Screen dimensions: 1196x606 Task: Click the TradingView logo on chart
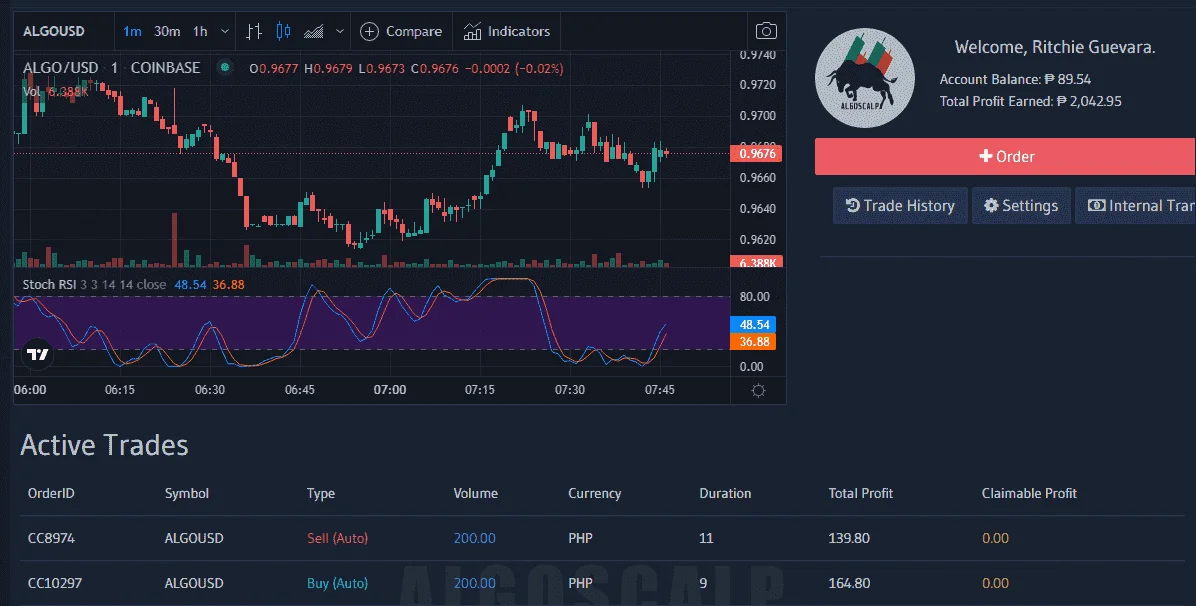[37, 354]
